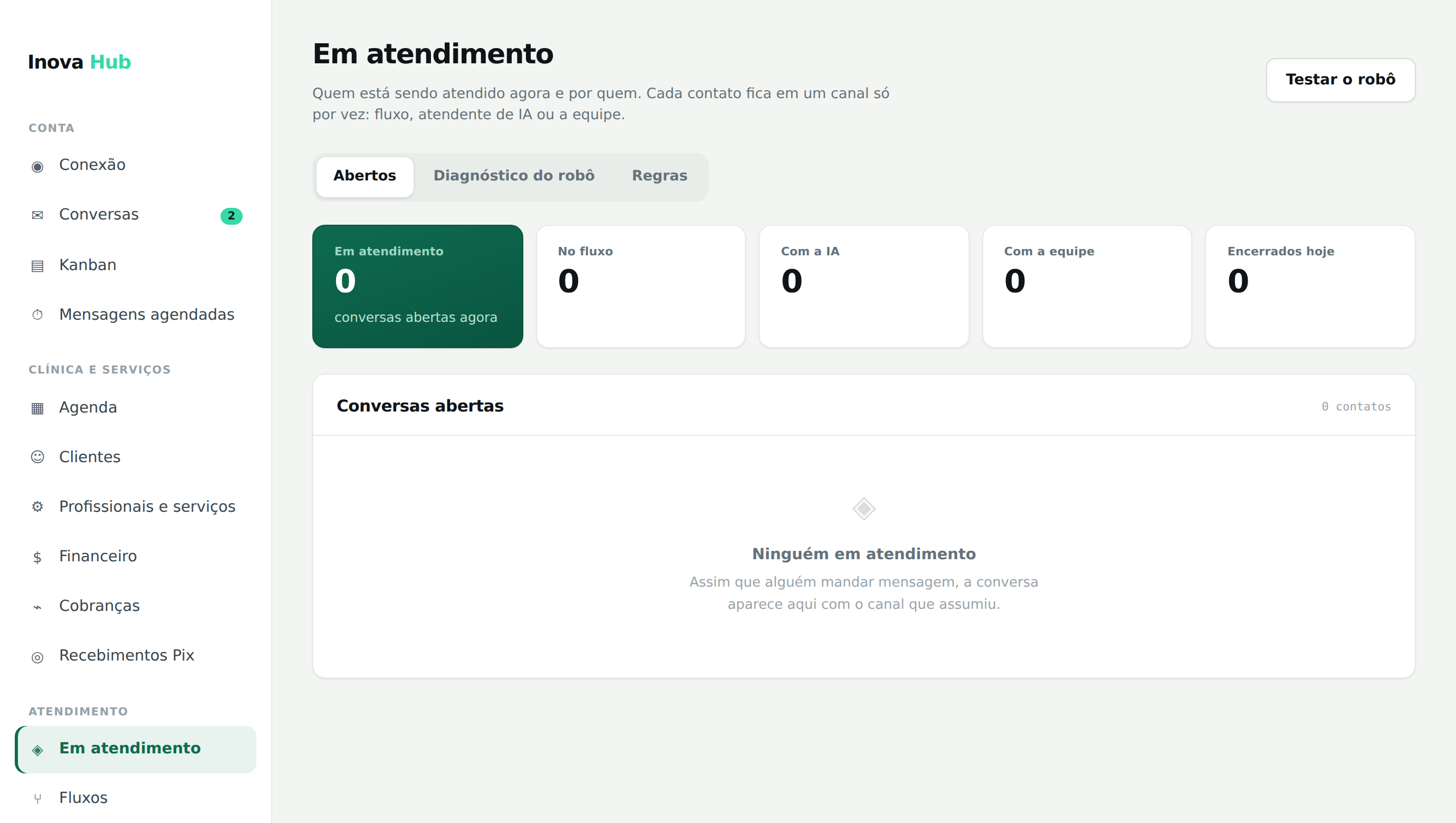Switch to the Abertos tab
Viewport: 1456px width, 823px height.
365,176
